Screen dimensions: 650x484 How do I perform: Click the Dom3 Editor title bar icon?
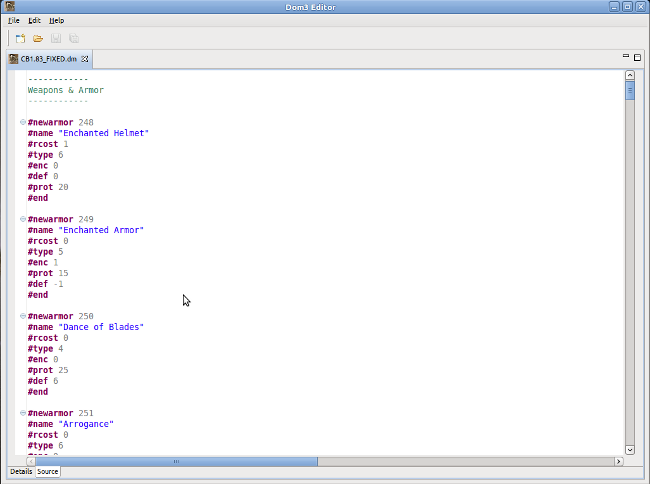pyautogui.click(x=9, y=6)
